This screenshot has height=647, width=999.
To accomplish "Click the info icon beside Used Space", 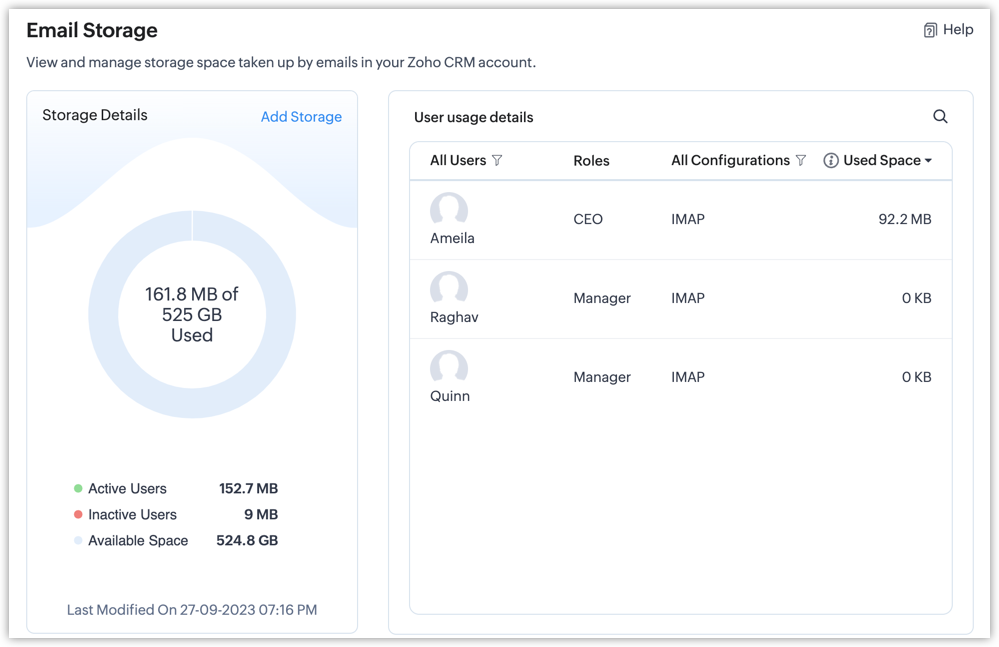I will click(x=830, y=161).
